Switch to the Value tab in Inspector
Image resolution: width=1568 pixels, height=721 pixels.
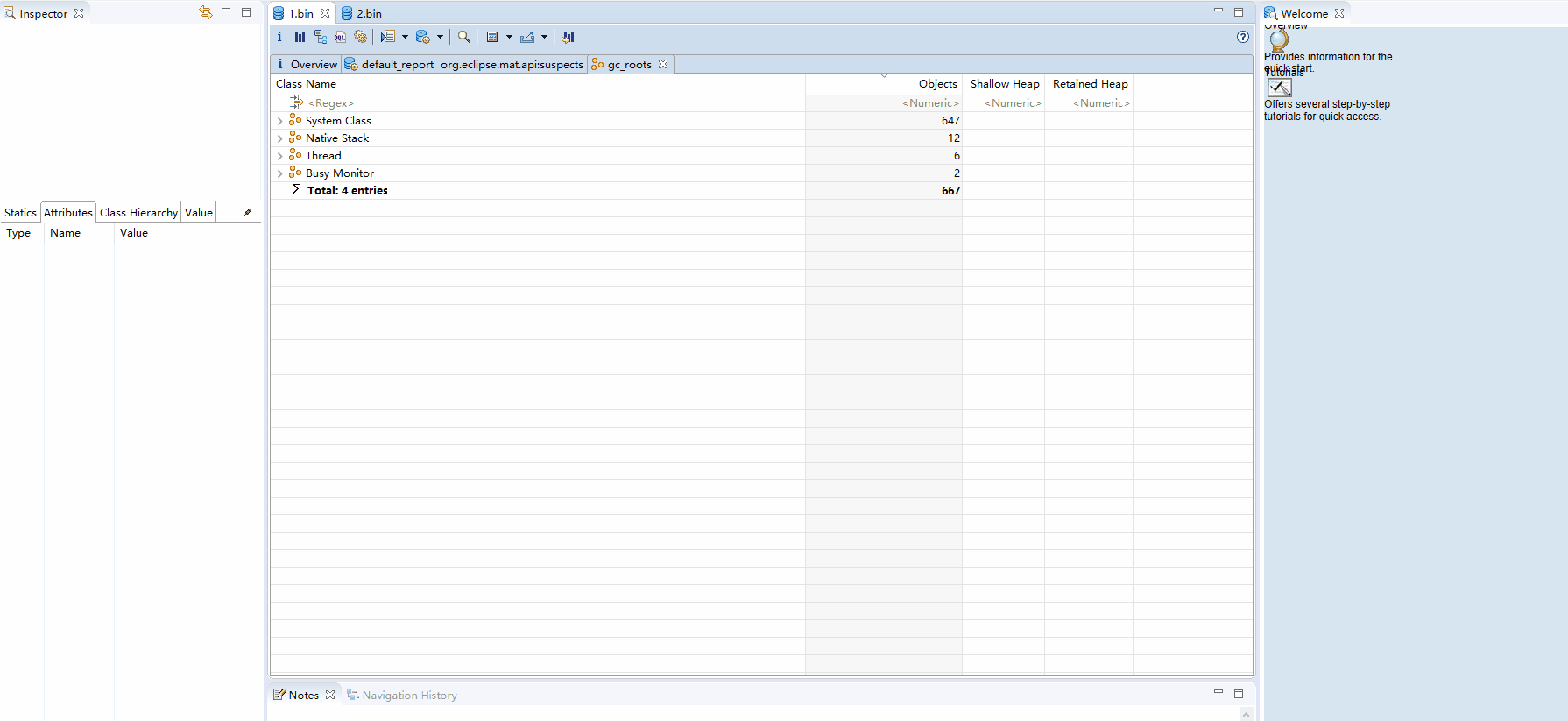click(199, 212)
